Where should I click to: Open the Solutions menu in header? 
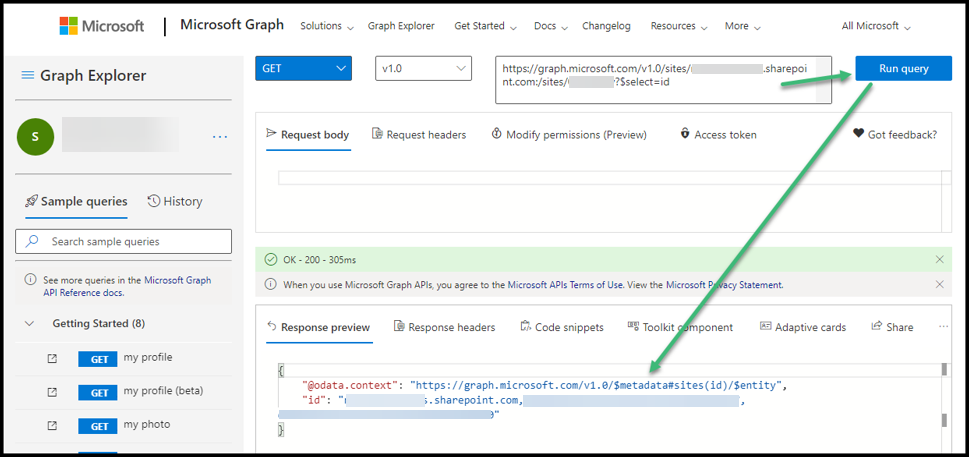tap(327, 26)
